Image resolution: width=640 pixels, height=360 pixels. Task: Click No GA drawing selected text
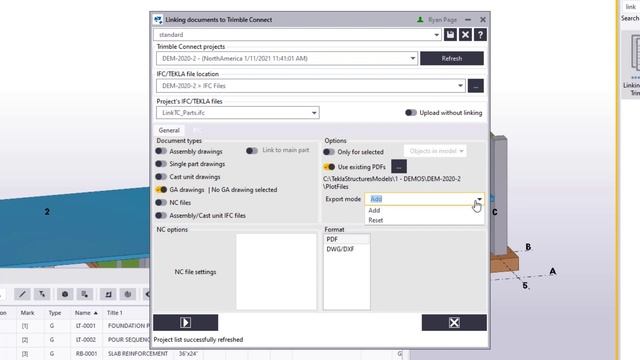(244, 189)
